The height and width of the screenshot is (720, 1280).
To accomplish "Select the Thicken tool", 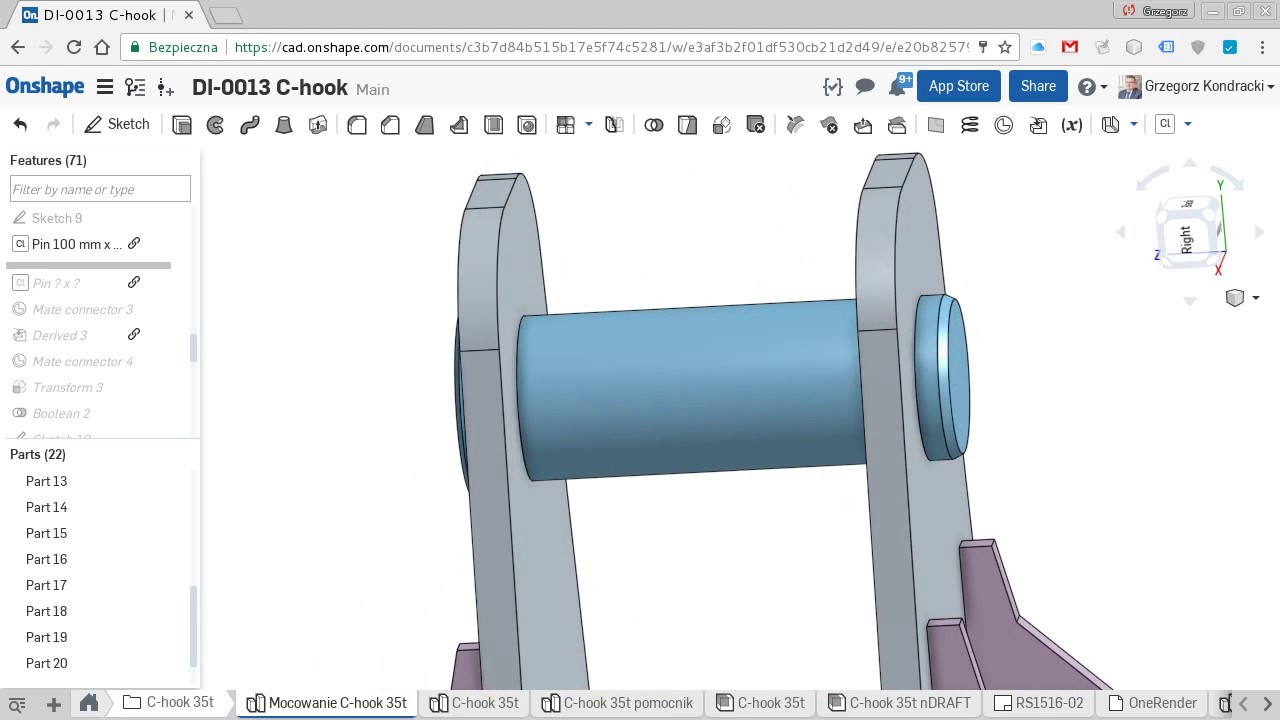I will tap(318, 125).
